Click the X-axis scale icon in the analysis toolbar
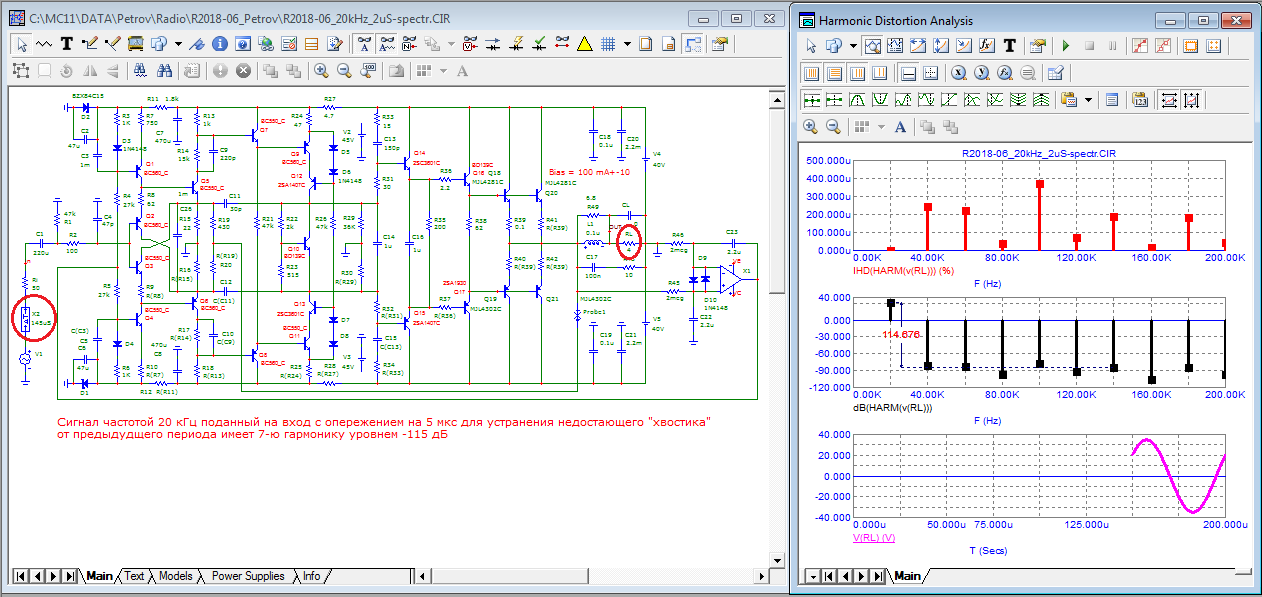The image size is (1262, 597). click(x=958, y=73)
